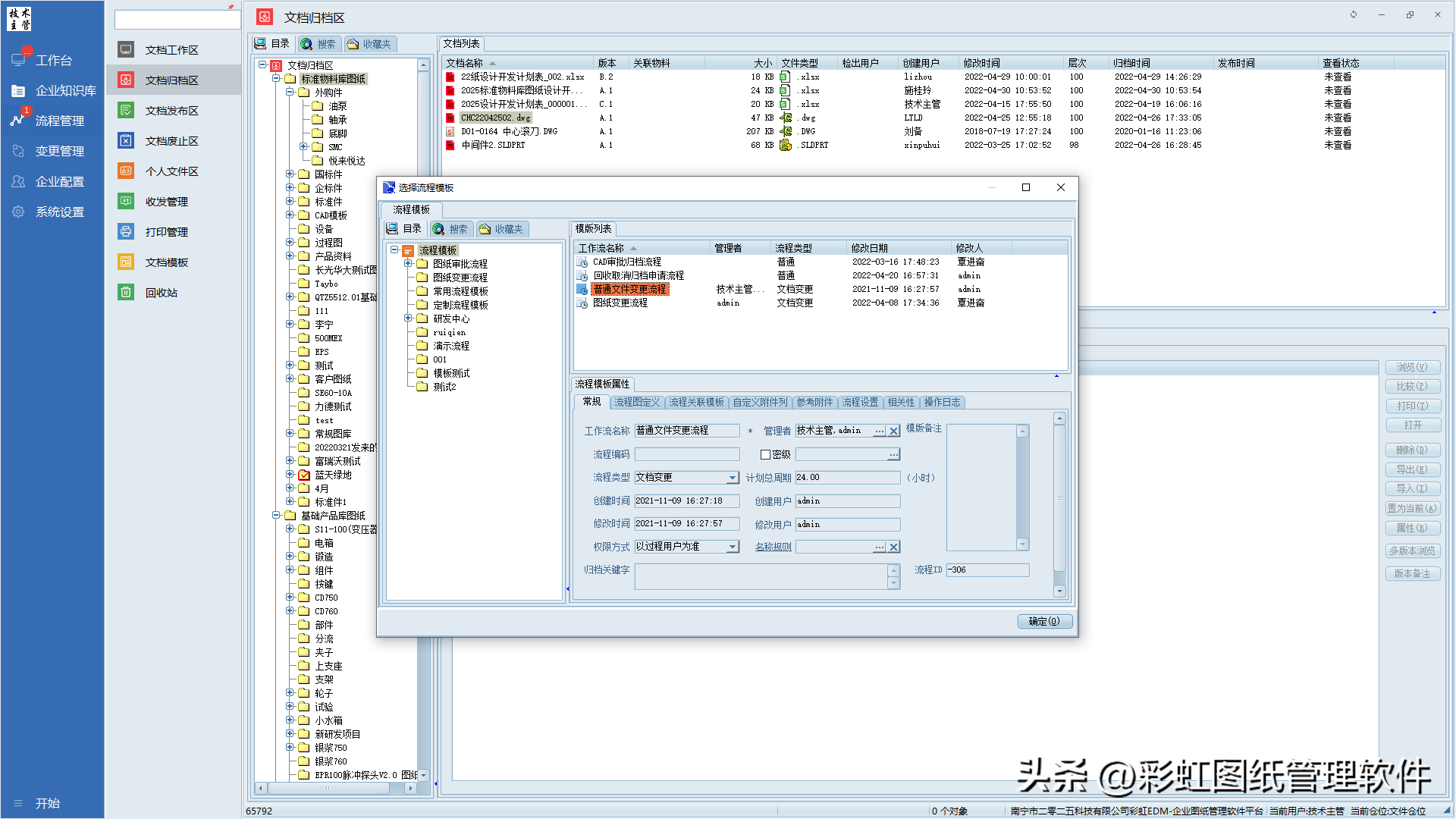Open the 回收站 recycle bin

[x=126, y=292]
